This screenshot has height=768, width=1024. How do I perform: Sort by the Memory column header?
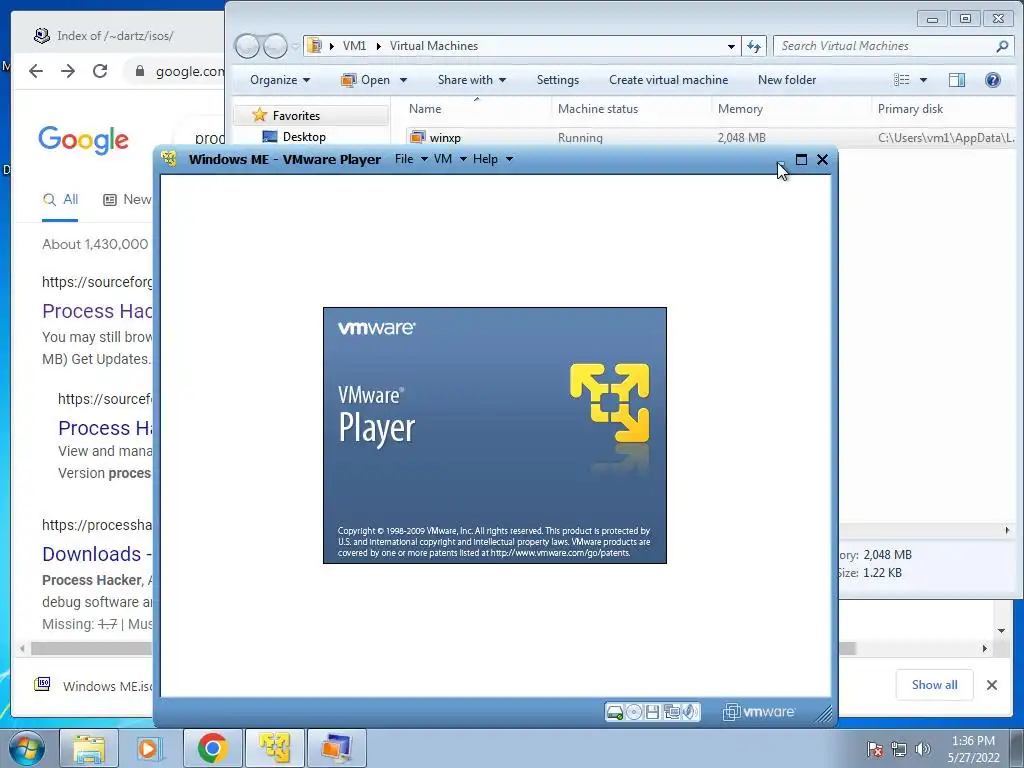[740, 108]
